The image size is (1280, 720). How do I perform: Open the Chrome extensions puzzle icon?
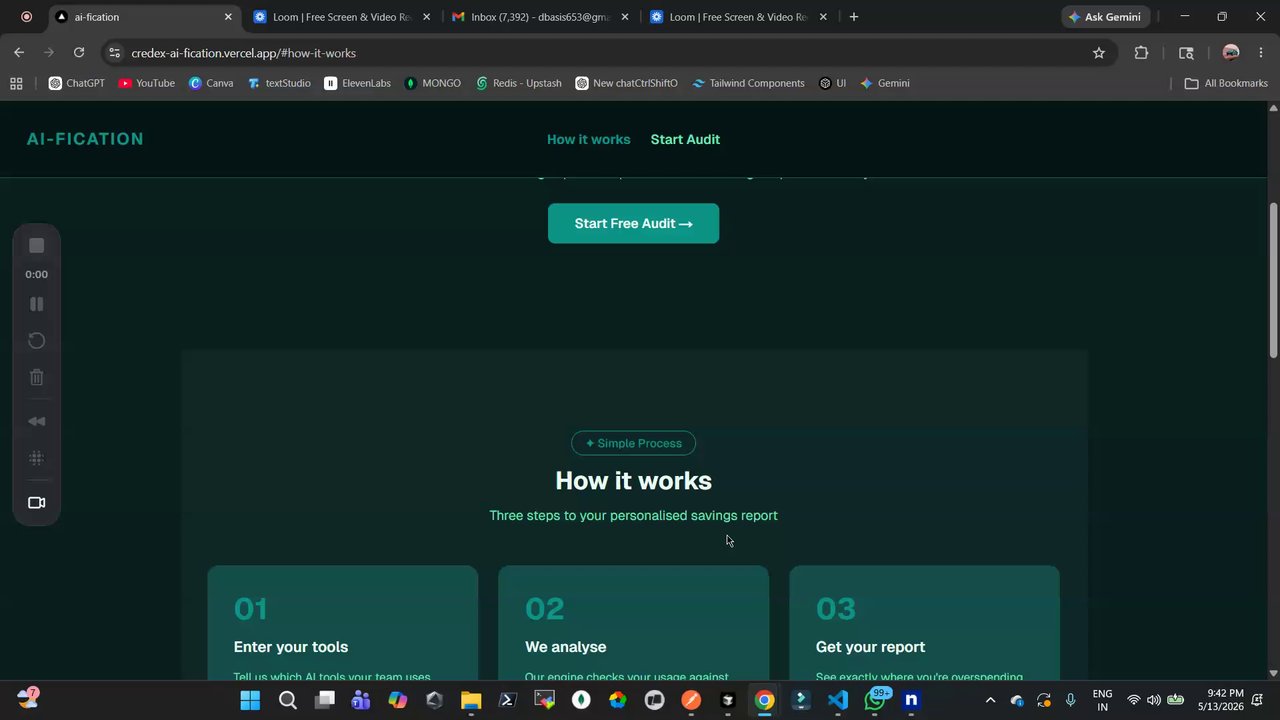coord(1141,53)
